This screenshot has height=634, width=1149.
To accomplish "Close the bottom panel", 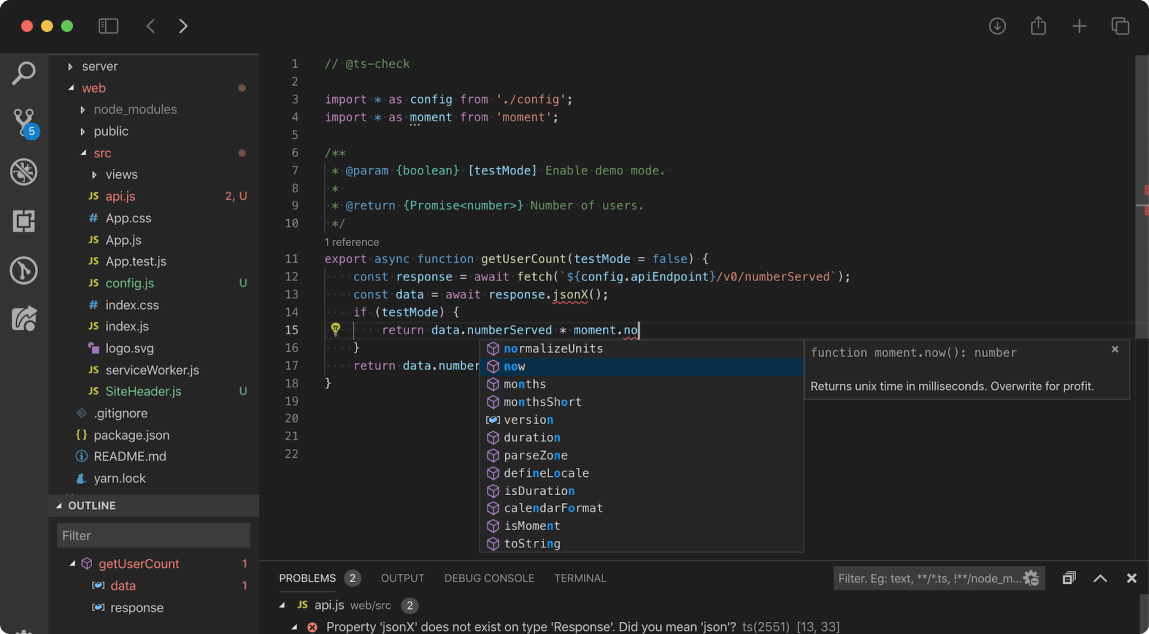I will click(1131, 578).
